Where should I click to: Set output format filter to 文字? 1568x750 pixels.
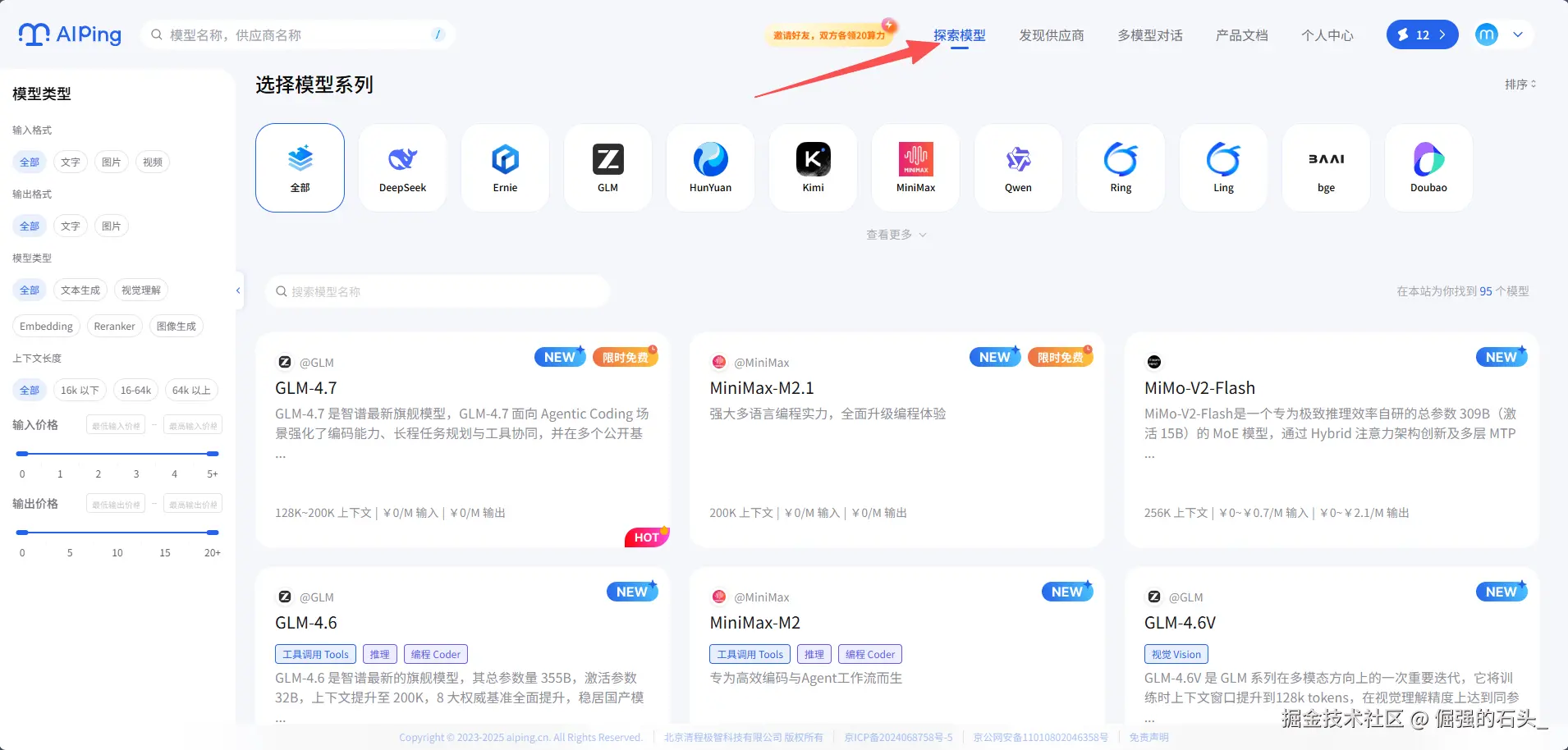coord(71,226)
